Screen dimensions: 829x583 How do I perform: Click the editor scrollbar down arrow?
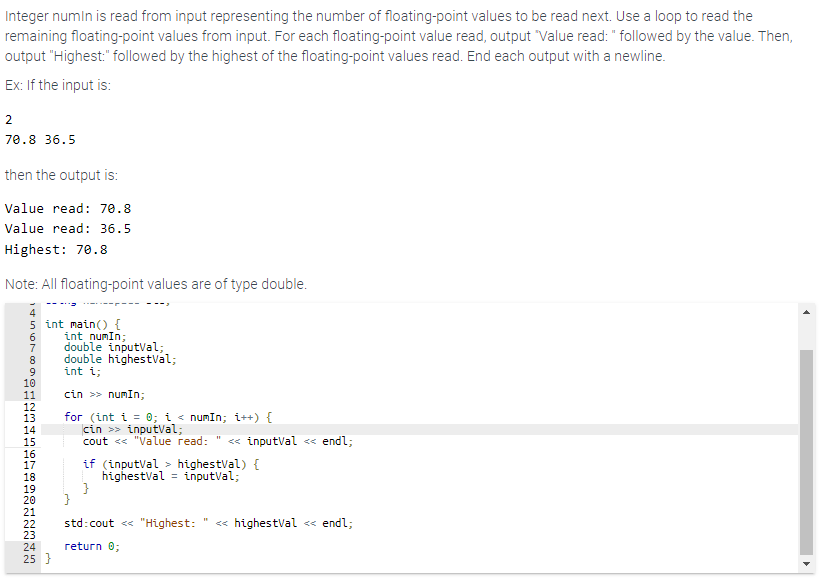pos(806,564)
